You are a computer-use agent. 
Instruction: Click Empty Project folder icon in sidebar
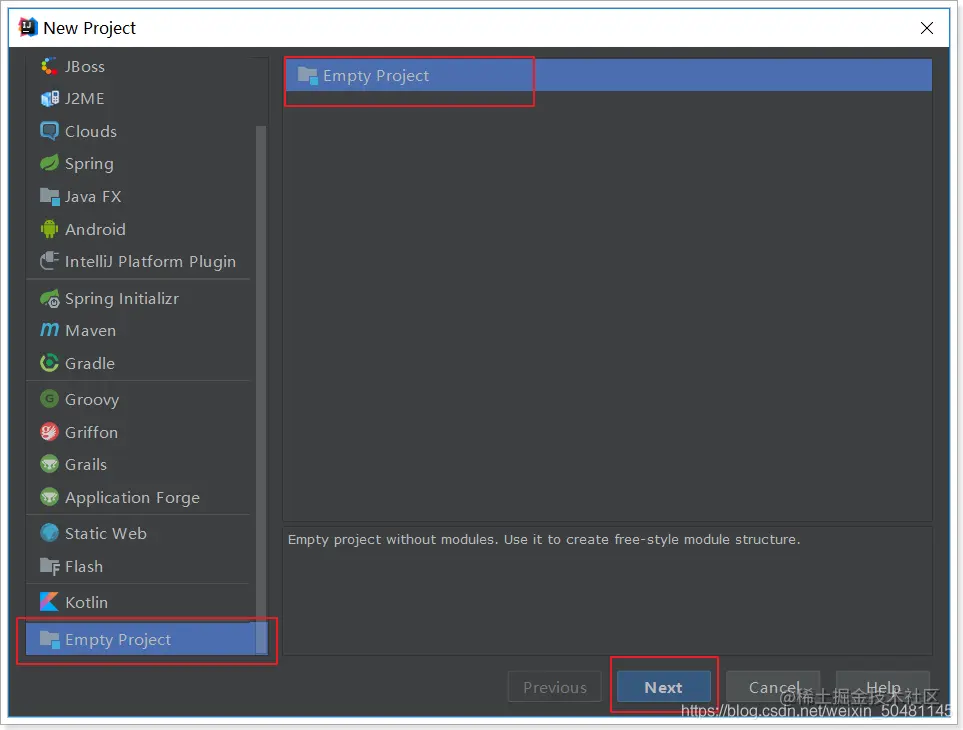pyautogui.click(x=49, y=639)
